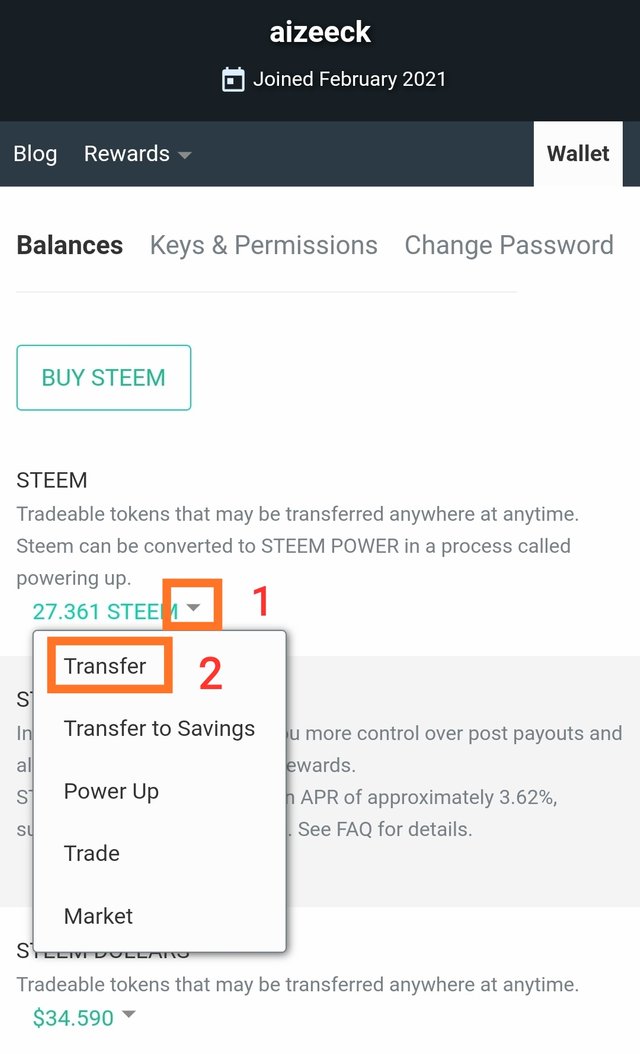Screen dimensions: 640x1054
Task: Choose Transfer to Savings option
Action: pyautogui.click(x=159, y=728)
